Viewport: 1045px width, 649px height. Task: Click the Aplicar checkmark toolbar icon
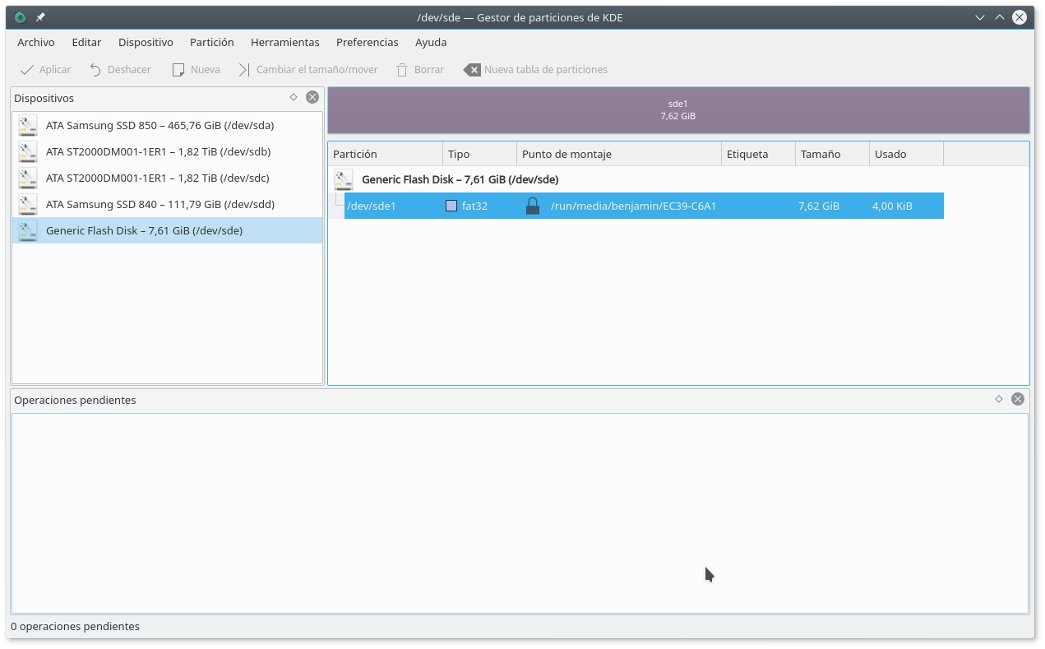(27, 70)
